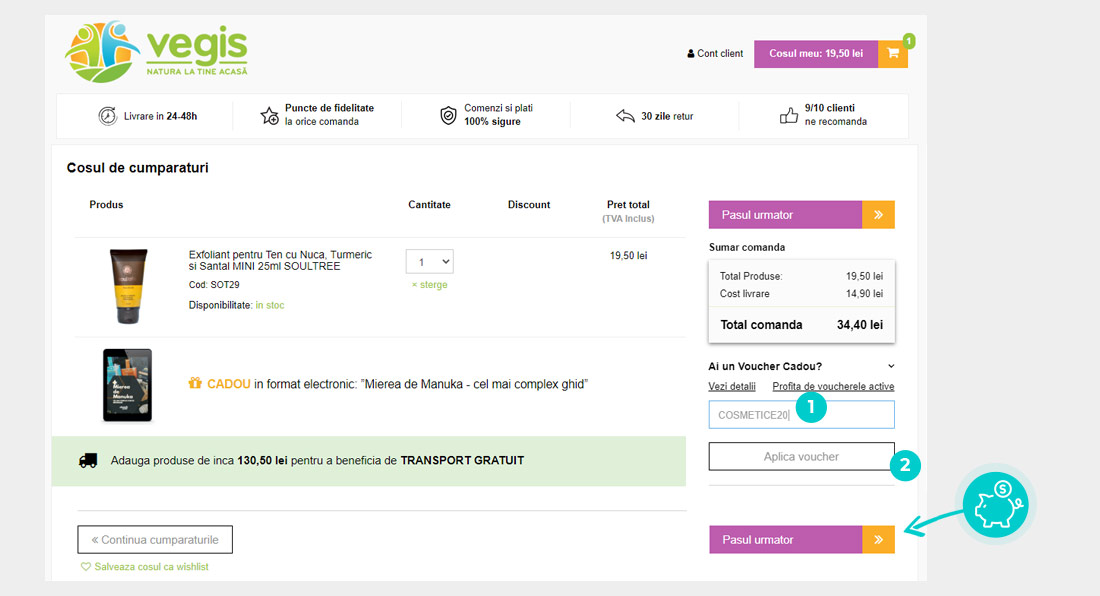Click the Total comanda 34,40 lei value
Screen dimensions: 1100x596
click(x=859, y=325)
